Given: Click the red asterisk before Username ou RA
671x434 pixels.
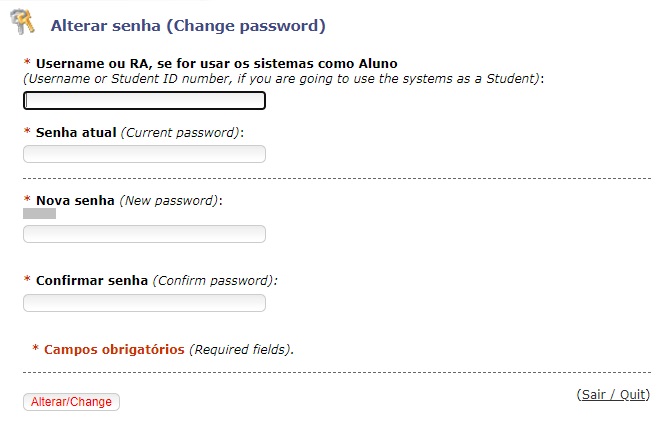Looking at the screenshot, I should click(27, 62).
